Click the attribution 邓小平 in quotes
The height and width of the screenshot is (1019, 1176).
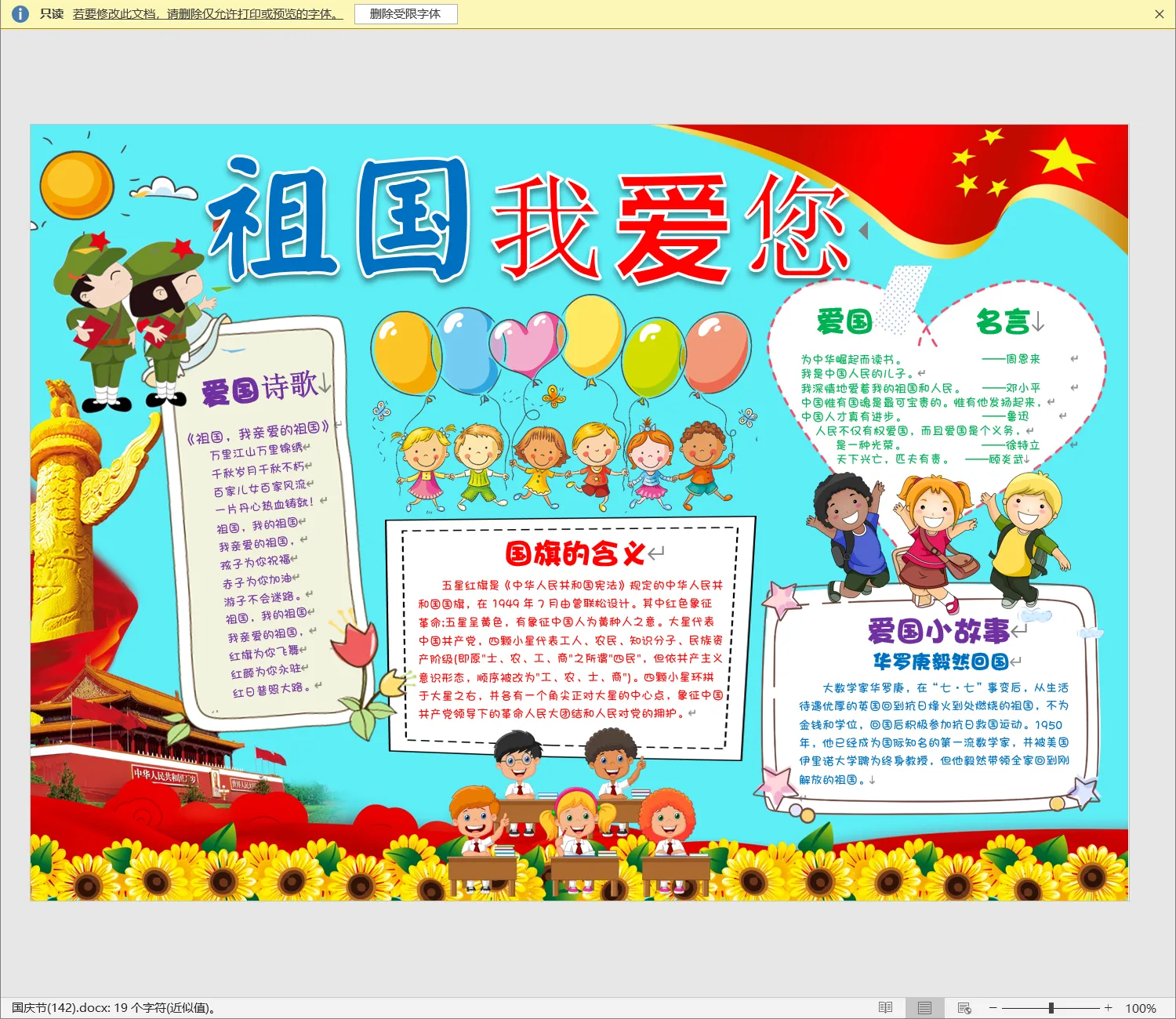point(1023,388)
